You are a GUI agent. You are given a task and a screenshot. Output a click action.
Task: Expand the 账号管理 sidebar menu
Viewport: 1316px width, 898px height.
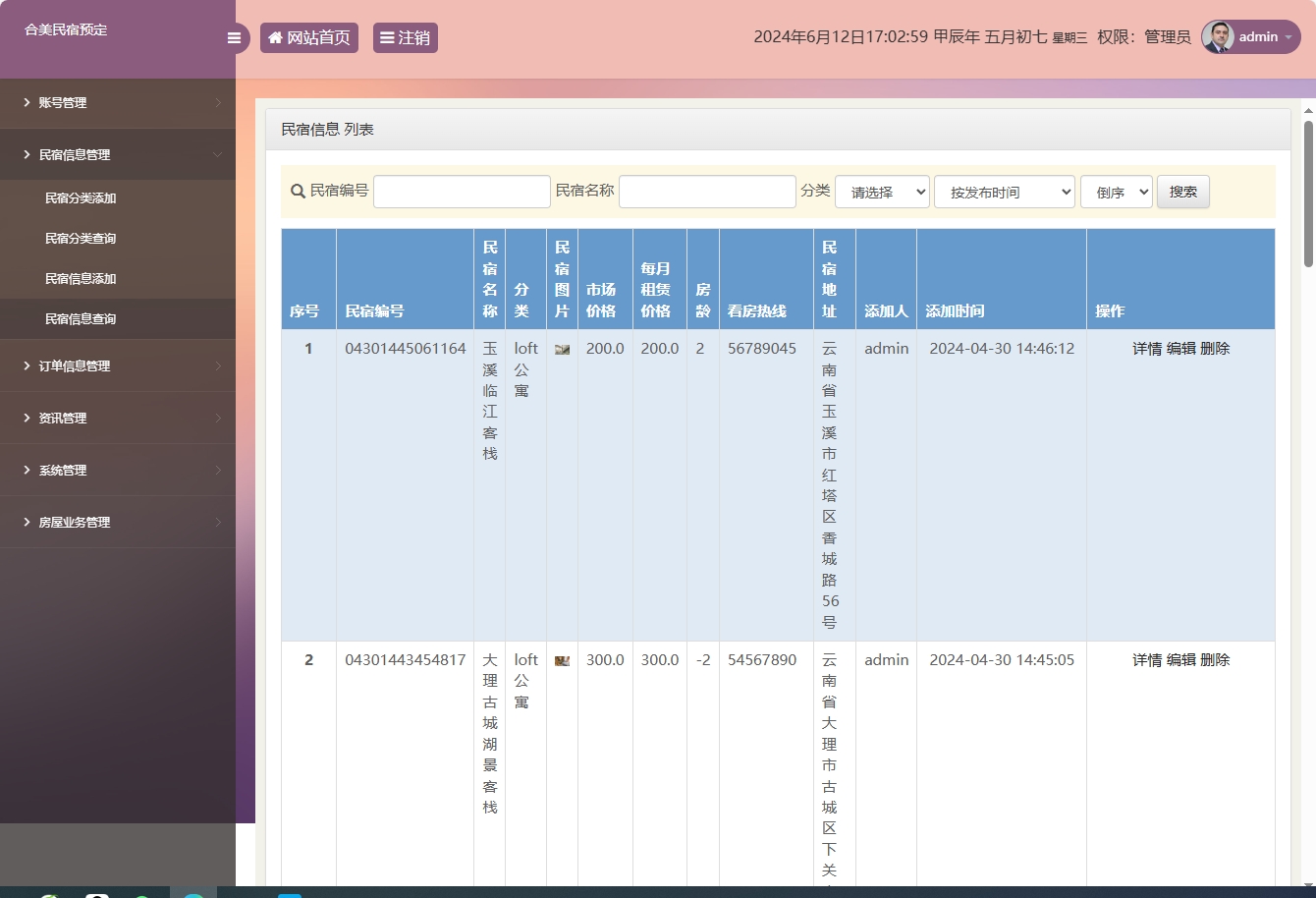tap(118, 103)
